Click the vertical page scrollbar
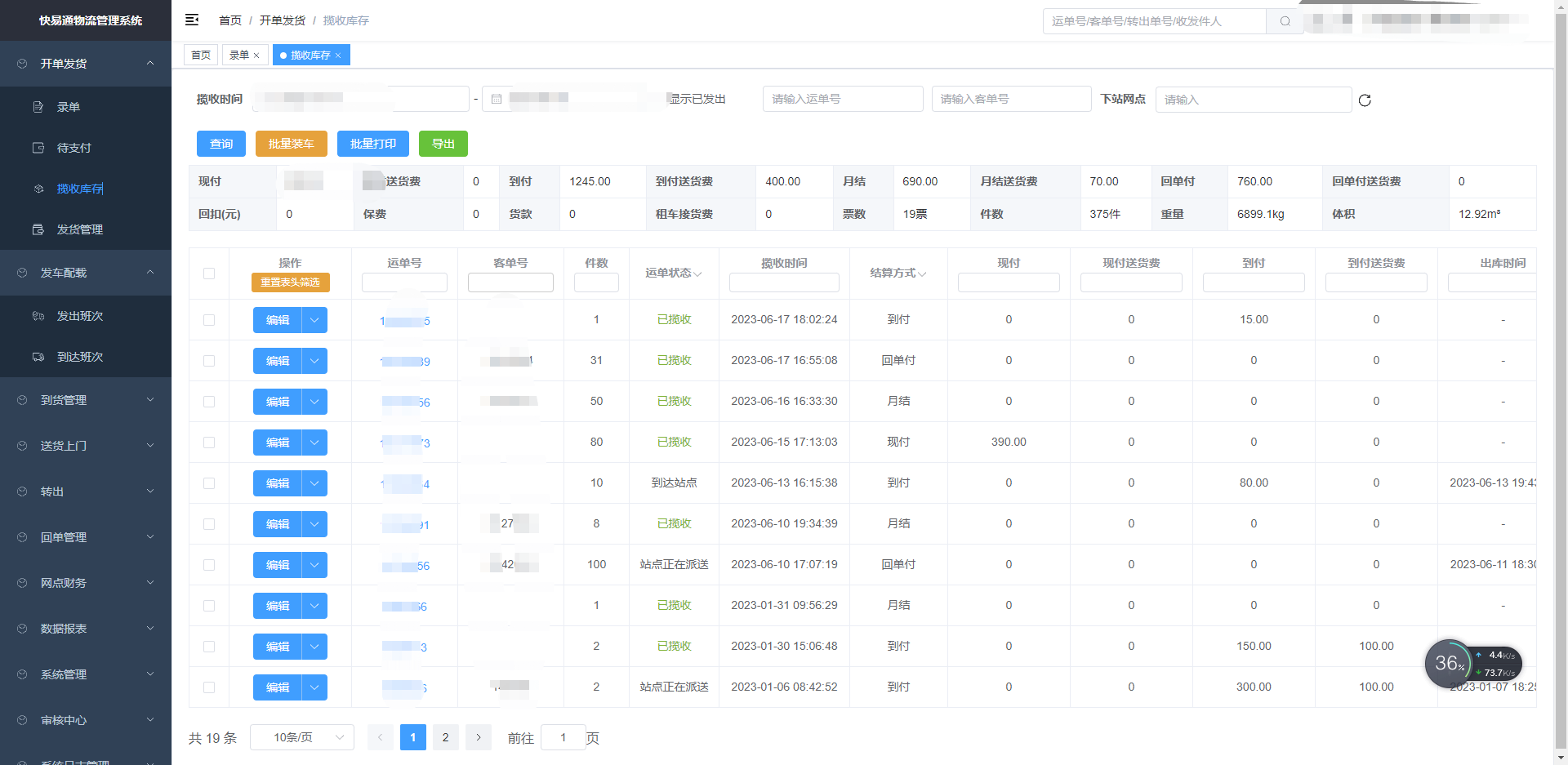 tap(1561, 382)
